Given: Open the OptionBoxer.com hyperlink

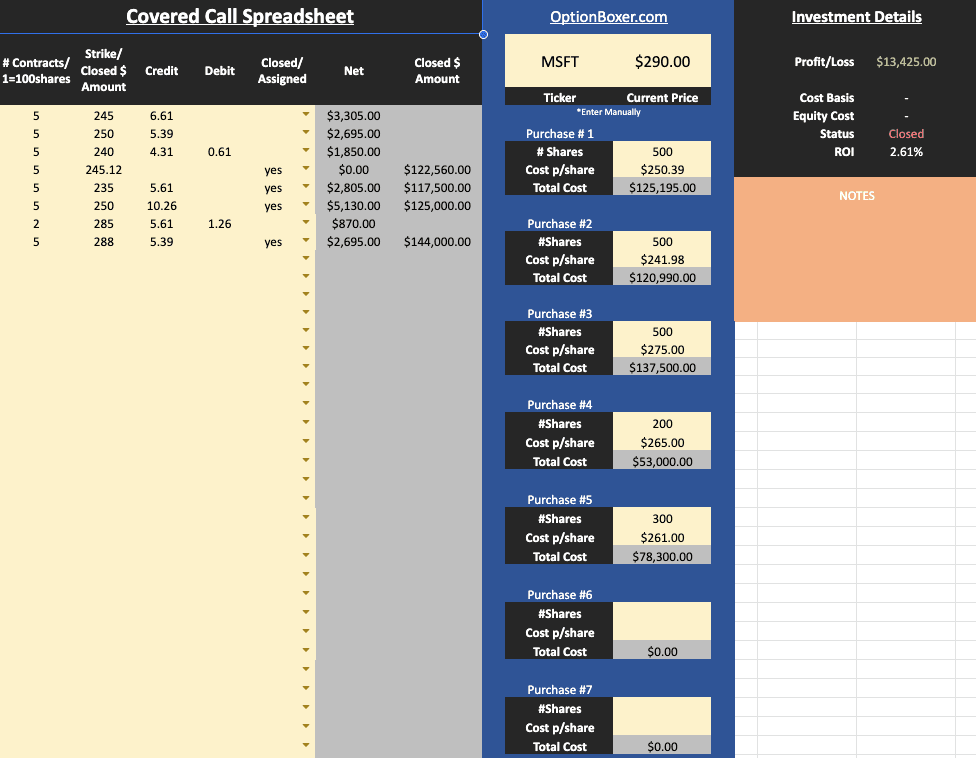Looking at the screenshot, I should coord(607,16).
